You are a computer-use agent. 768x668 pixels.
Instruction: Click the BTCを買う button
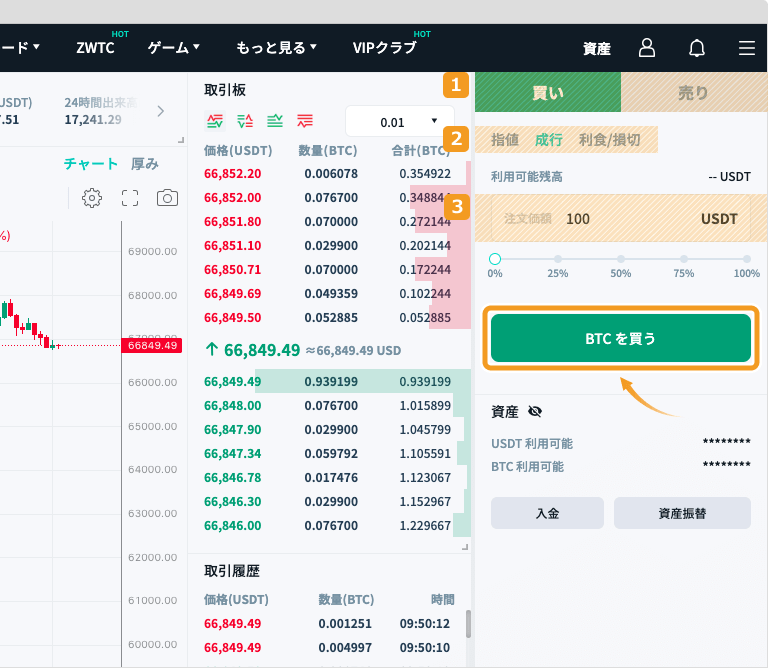620,339
